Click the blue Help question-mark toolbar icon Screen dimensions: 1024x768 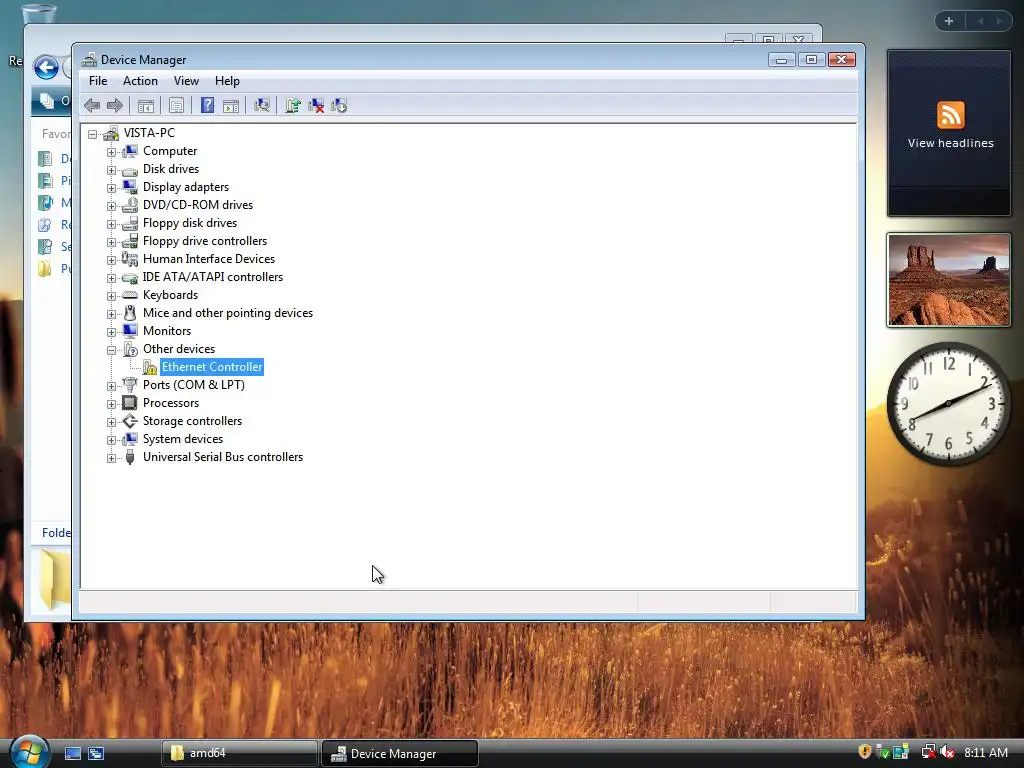[207, 105]
